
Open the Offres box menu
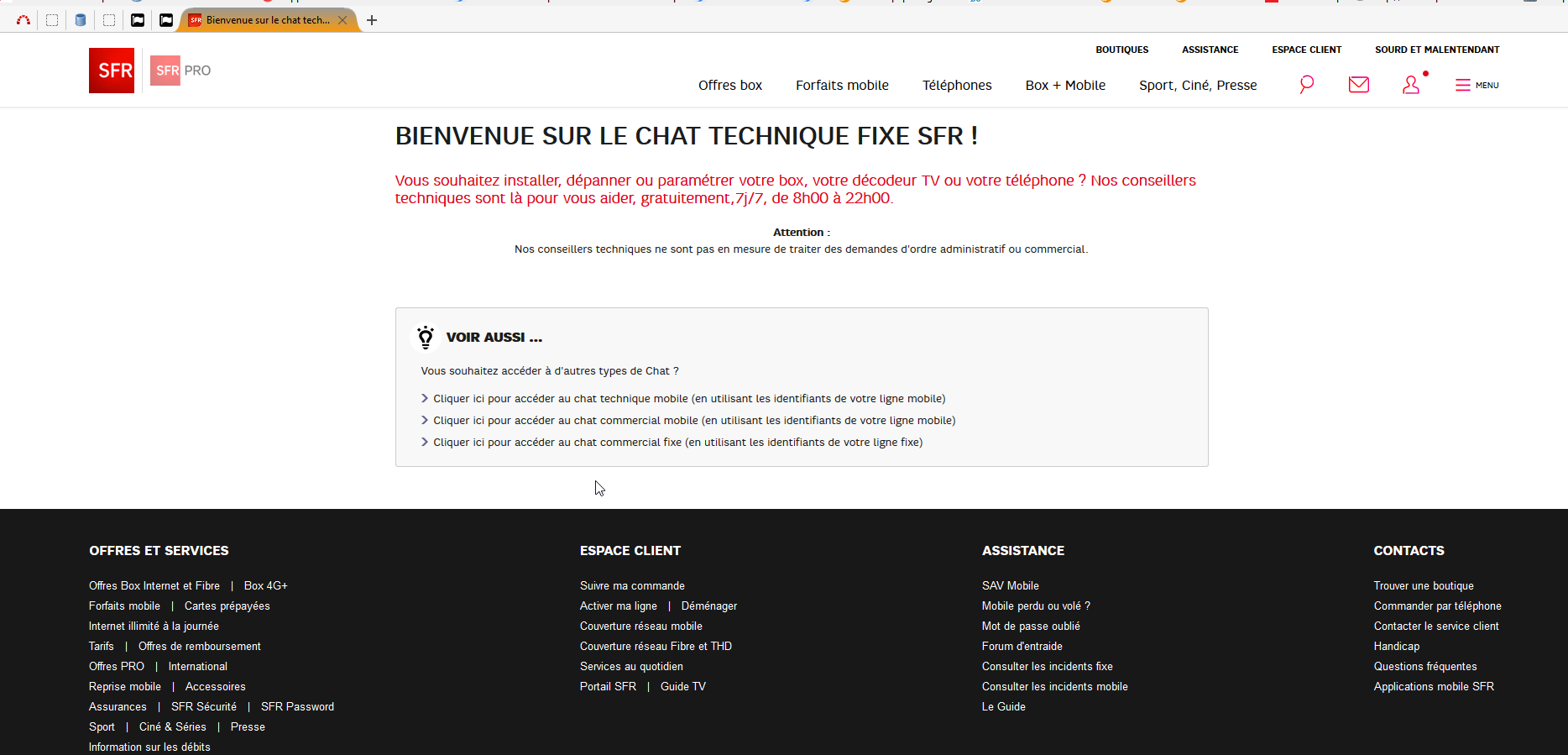[x=730, y=86]
